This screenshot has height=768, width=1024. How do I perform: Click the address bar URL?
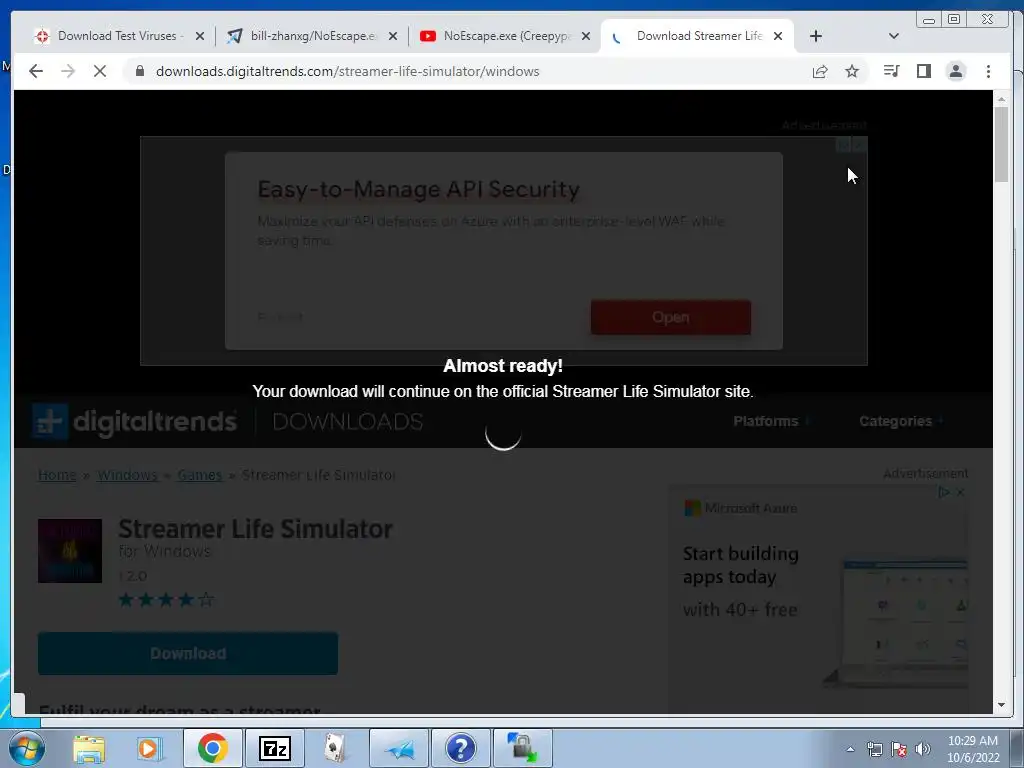(347, 71)
